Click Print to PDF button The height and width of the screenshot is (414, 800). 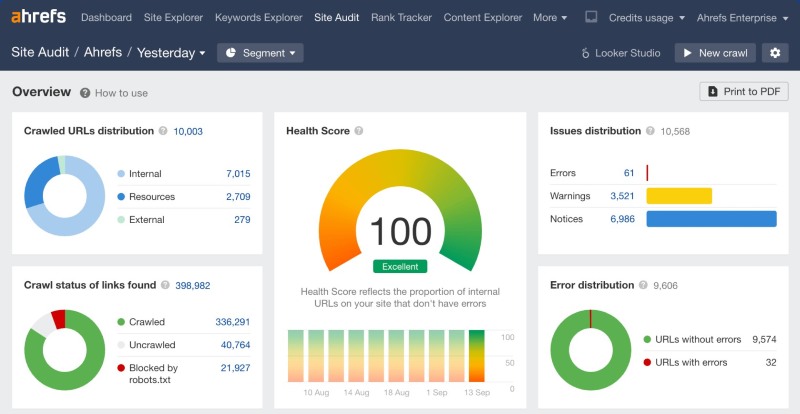(x=744, y=91)
